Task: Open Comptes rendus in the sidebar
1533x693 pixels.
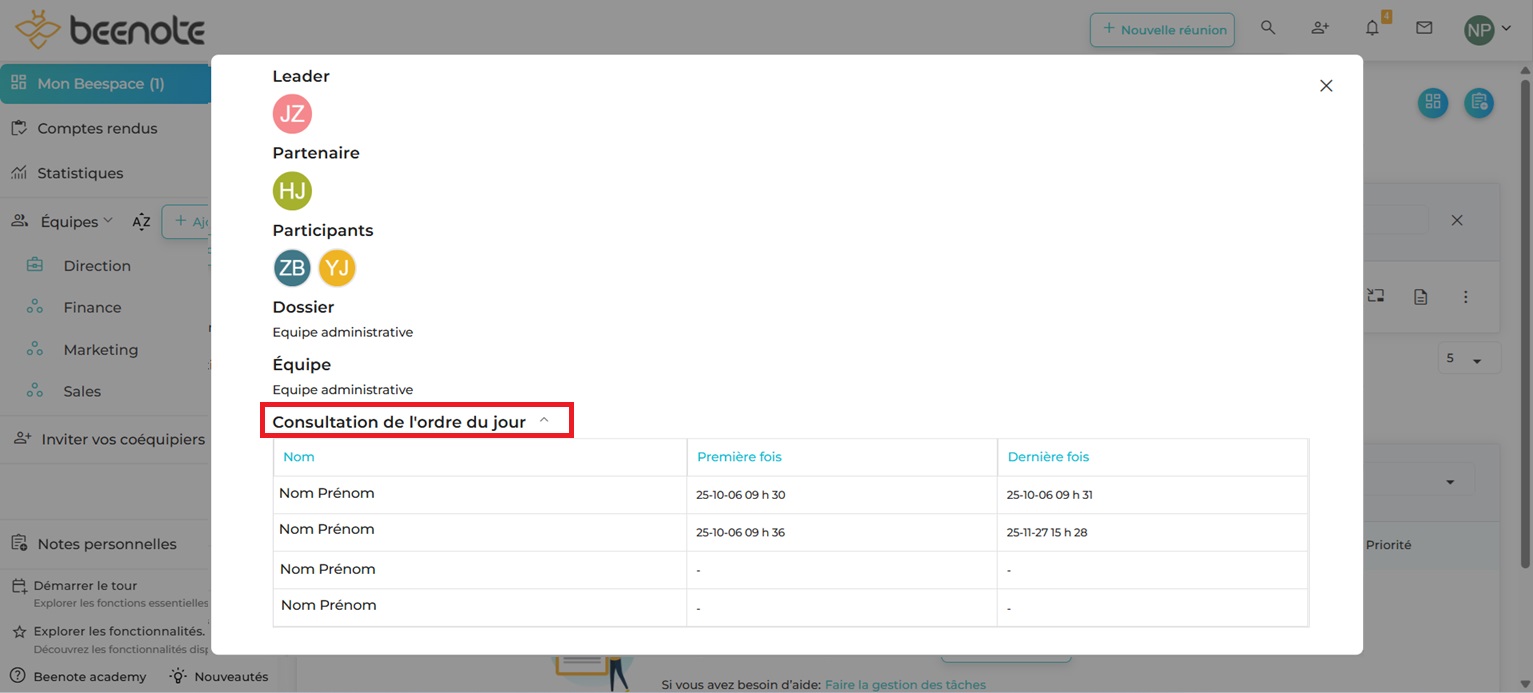Action: coord(97,128)
